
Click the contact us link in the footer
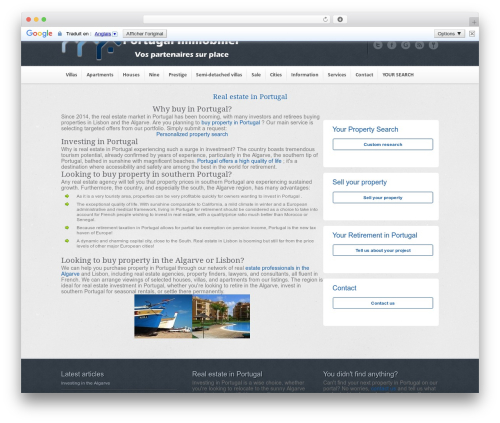[x=383, y=388]
